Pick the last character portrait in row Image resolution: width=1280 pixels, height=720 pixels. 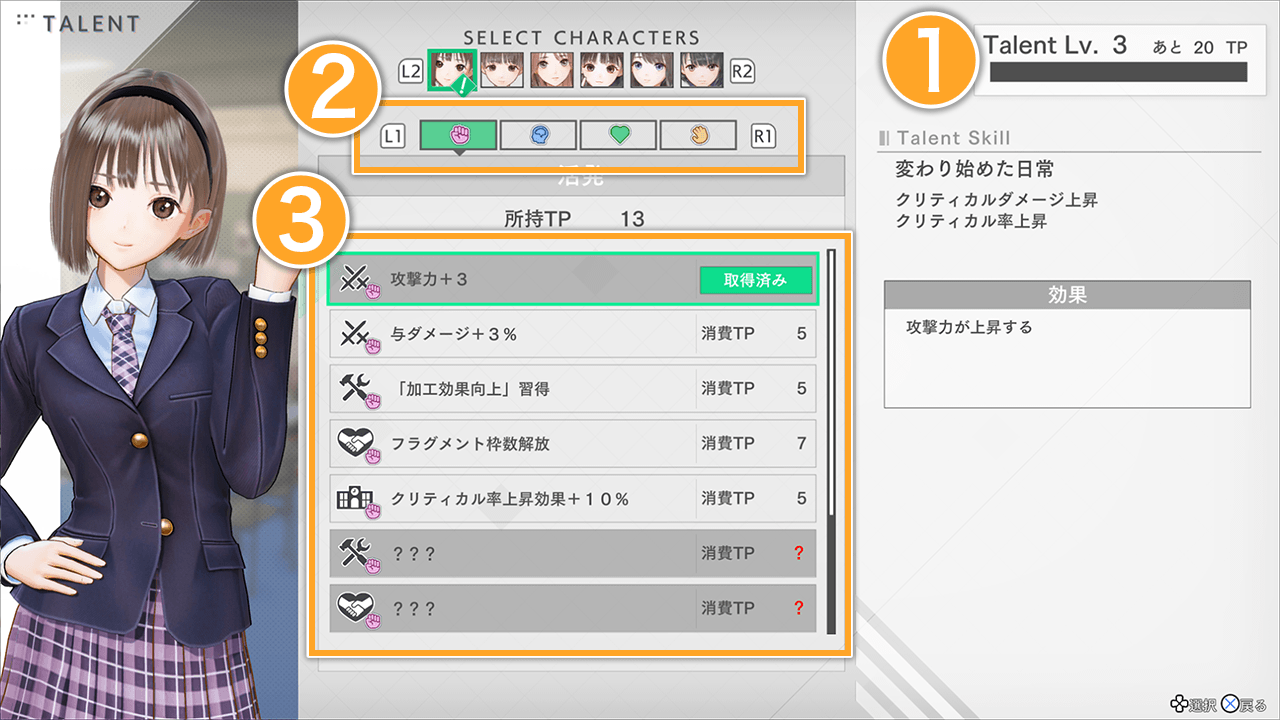pos(702,70)
